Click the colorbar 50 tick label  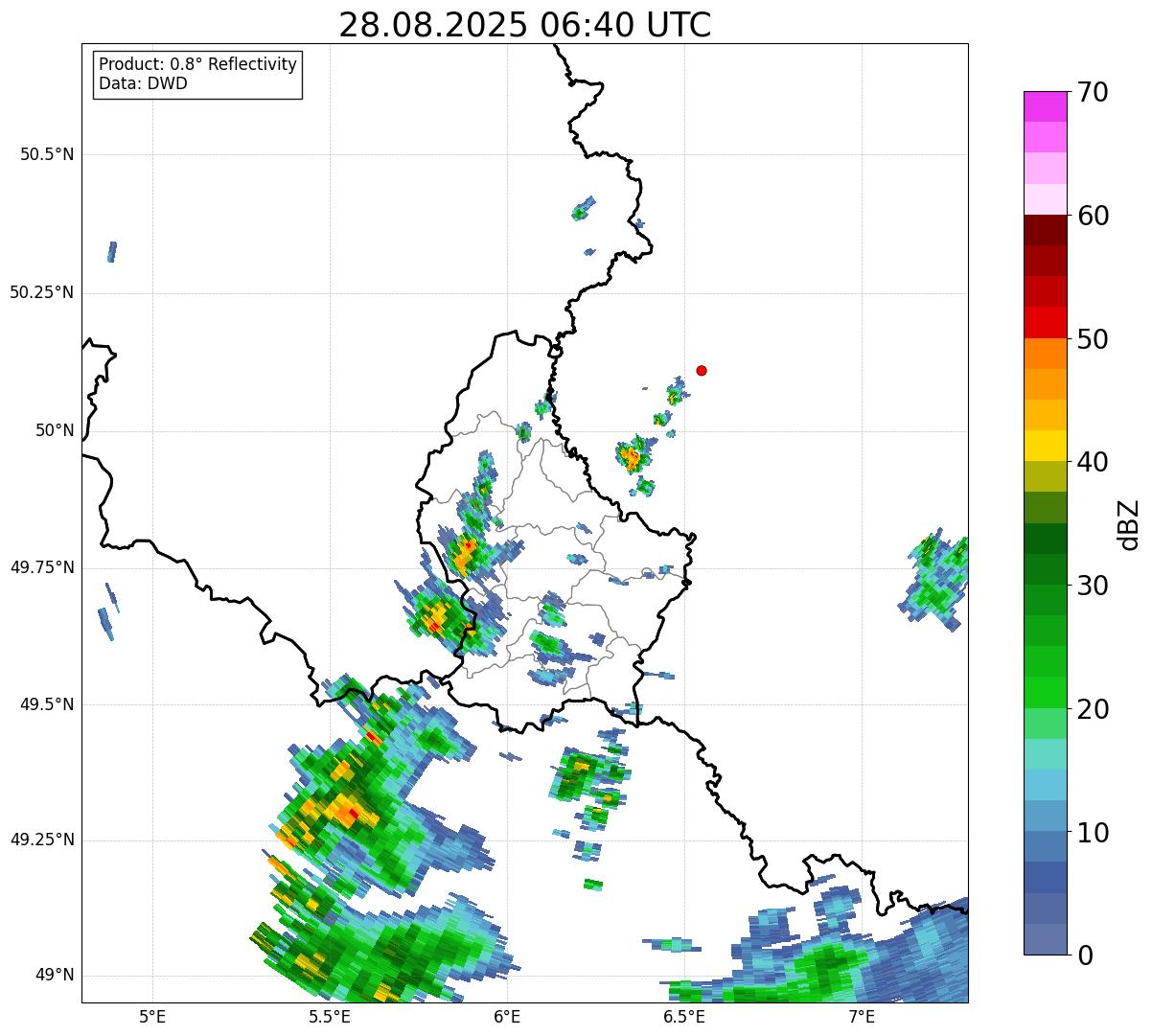pyautogui.click(x=1093, y=339)
